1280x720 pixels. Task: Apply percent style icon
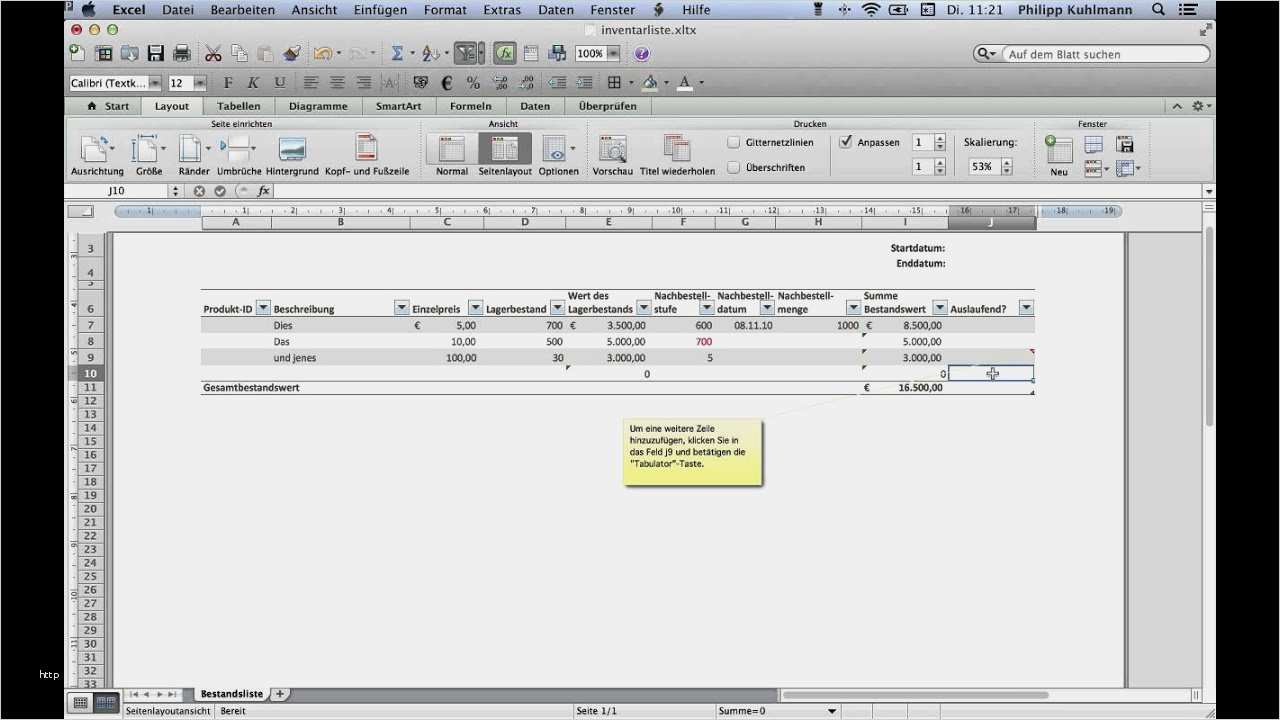tap(473, 83)
